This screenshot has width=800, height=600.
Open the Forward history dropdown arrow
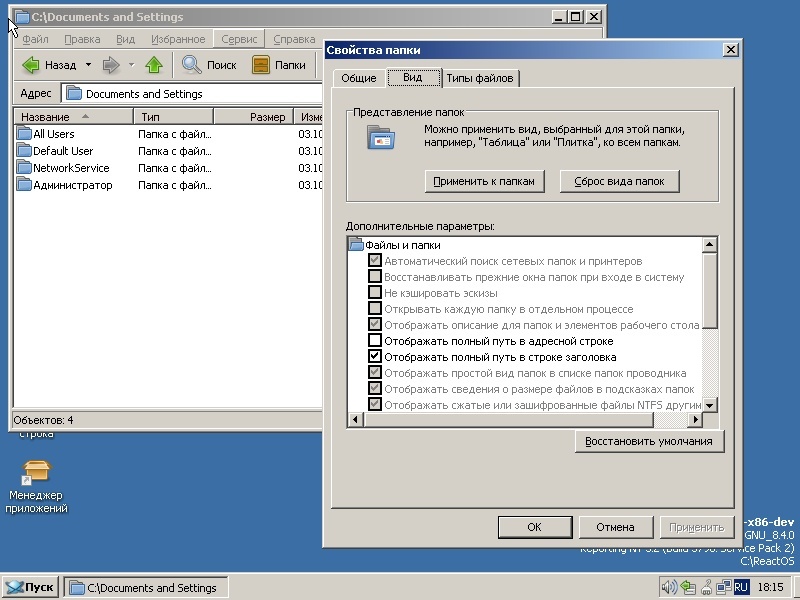[131, 65]
